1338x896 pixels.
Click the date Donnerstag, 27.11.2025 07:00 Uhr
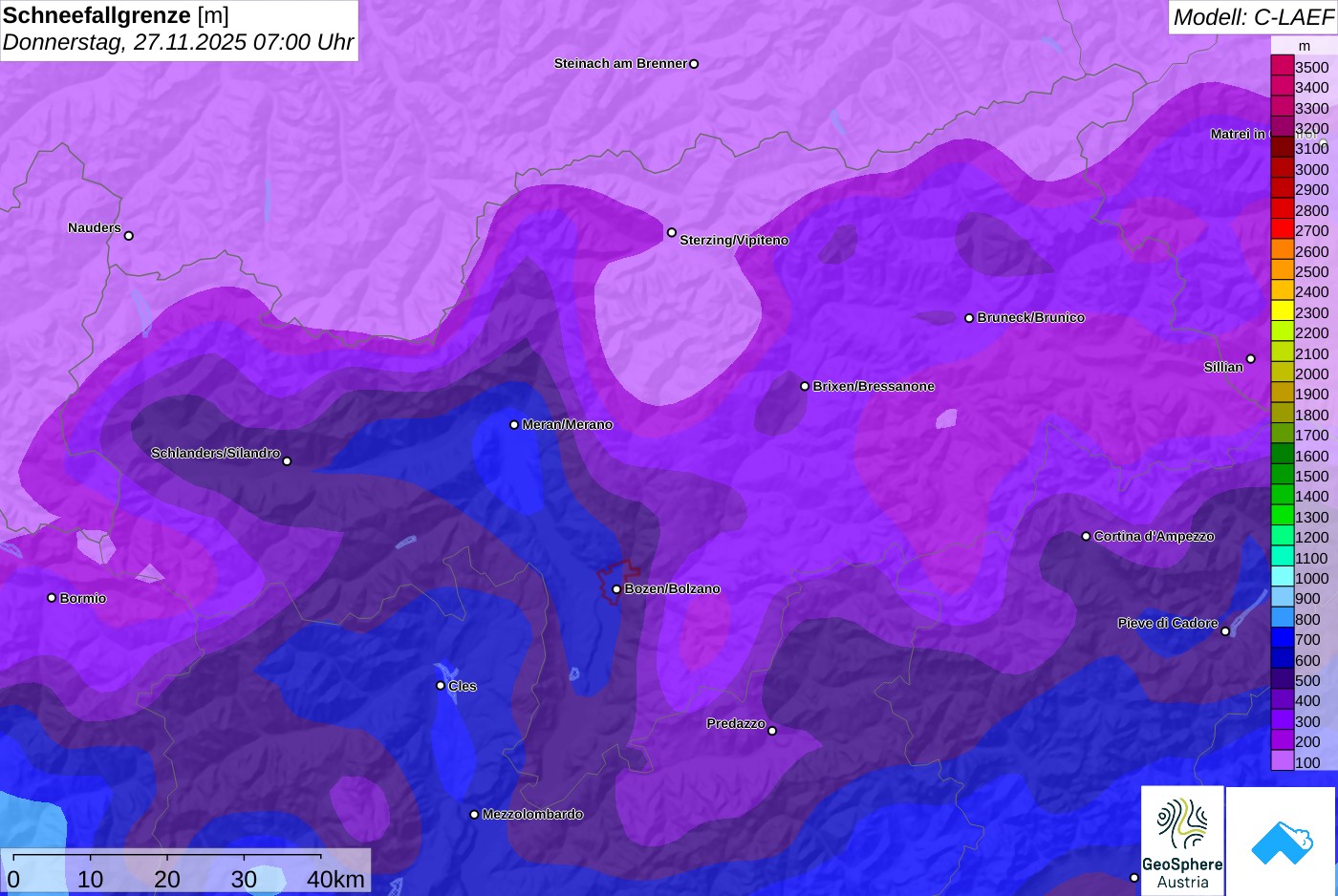click(178, 42)
